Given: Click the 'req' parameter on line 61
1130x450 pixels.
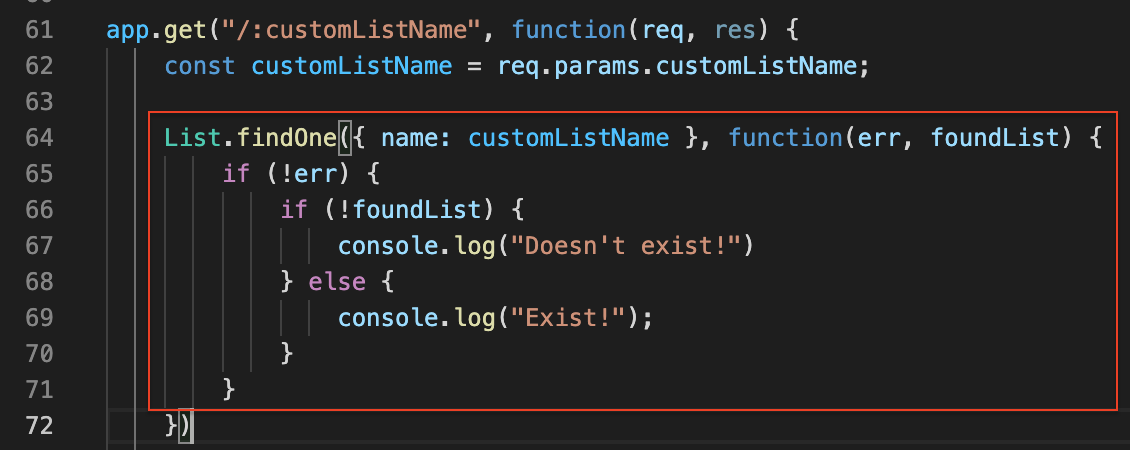Looking at the screenshot, I should [x=663, y=30].
